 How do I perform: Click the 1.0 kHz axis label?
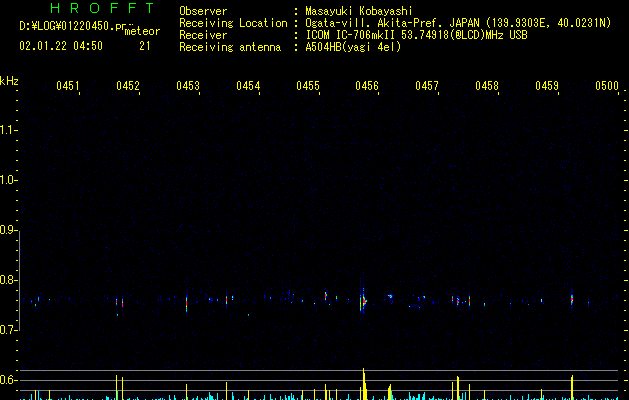pyautogui.click(x=8, y=180)
